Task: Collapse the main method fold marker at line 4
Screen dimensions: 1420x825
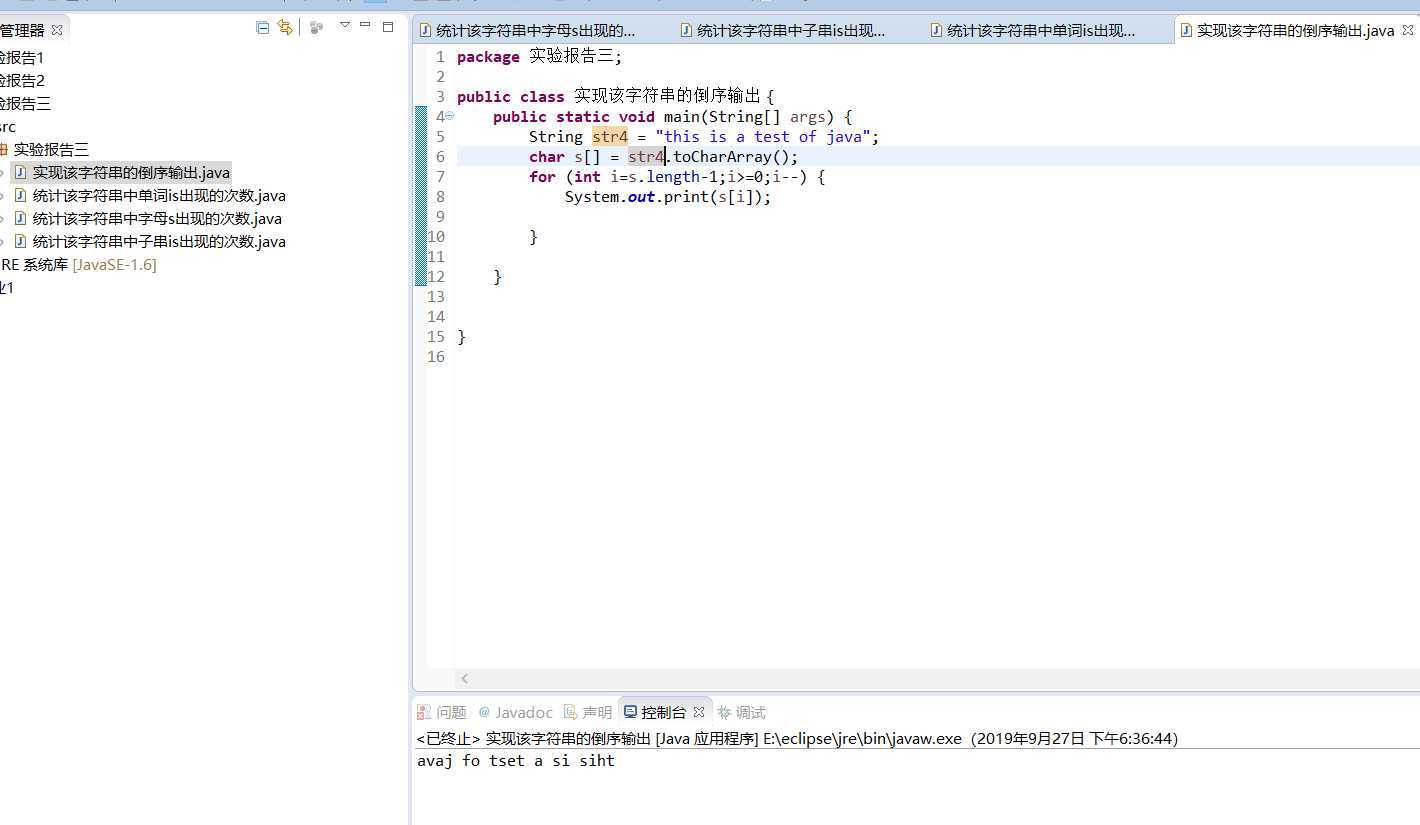Action: coord(450,116)
